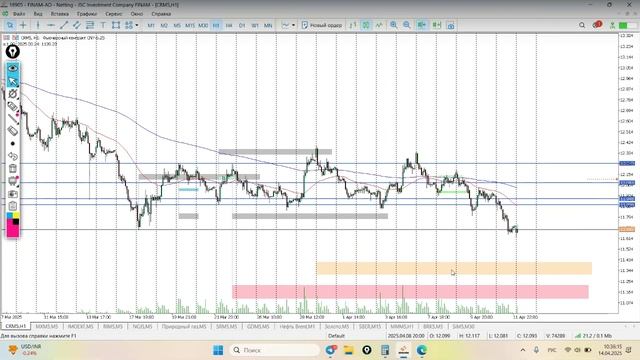This screenshot has width=640, height=360.
Task: Open the Windows Start button
Action: [x=218, y=350]
